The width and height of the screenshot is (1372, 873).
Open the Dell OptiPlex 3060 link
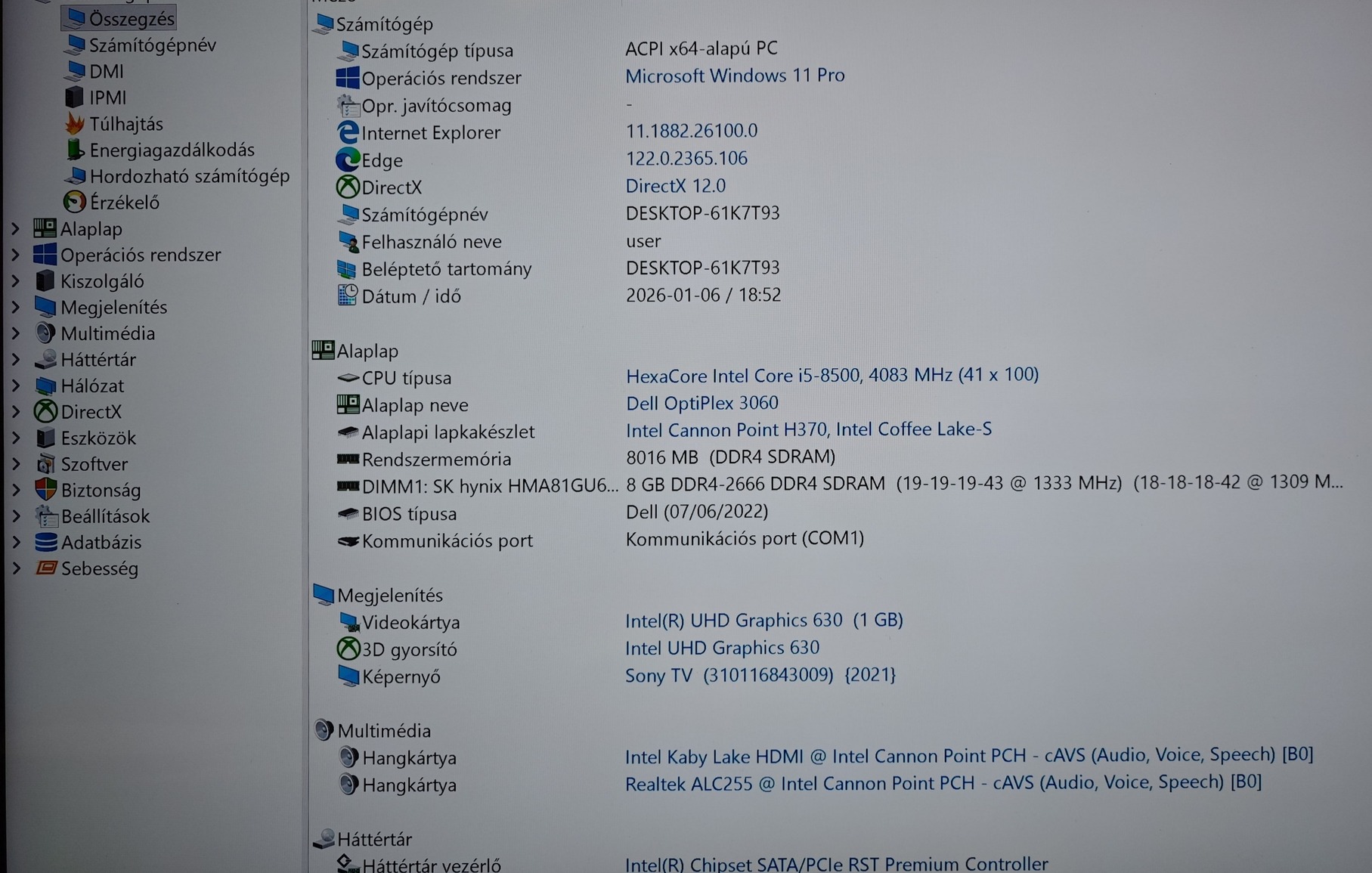click(x=702, y=403)
